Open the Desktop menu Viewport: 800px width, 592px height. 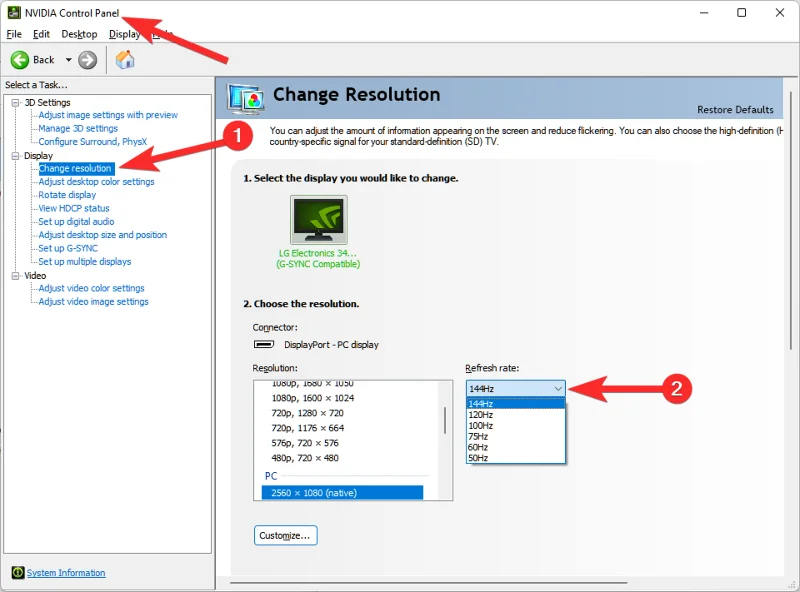pyautogui.click(x=79, y=34)
